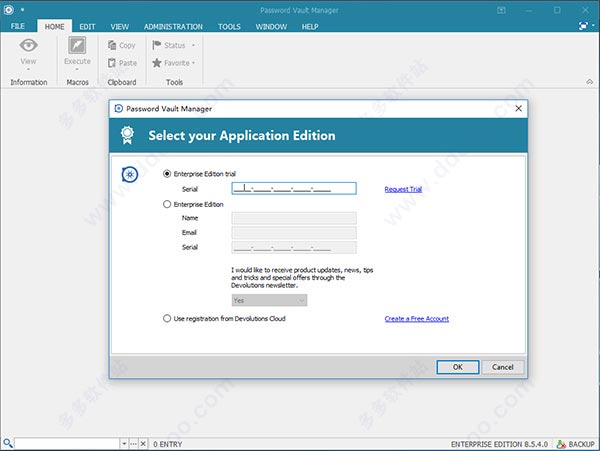
Task: Click the trial Serial input field
Action: point(294,188)
